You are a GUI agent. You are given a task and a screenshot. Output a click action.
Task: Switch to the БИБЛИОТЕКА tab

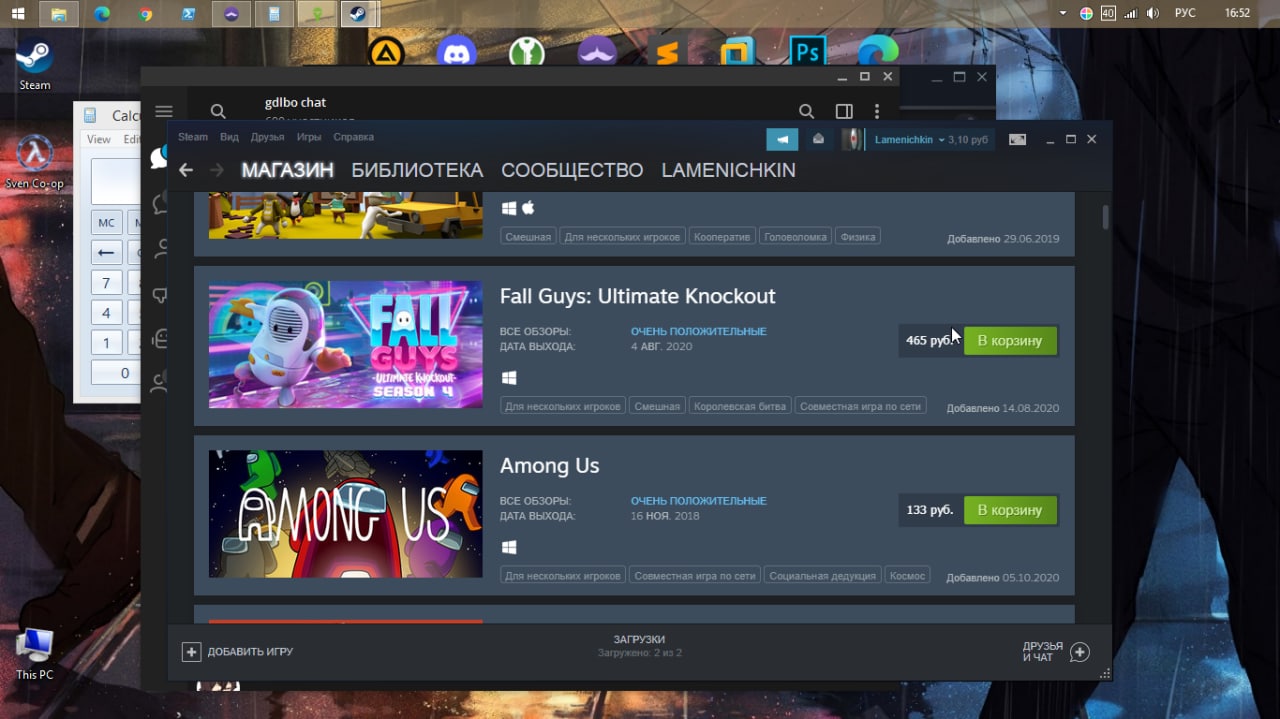417,170
